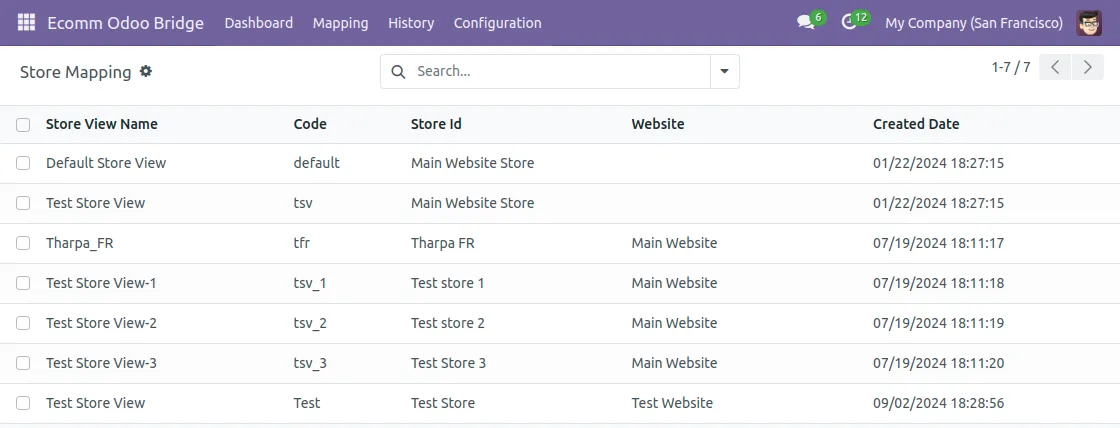Image resolution: width=1120 pixels, height=428 pixels.
Task: Check the Test Store View-2 row
Action: pyautogui.click(x=23, y=323)
